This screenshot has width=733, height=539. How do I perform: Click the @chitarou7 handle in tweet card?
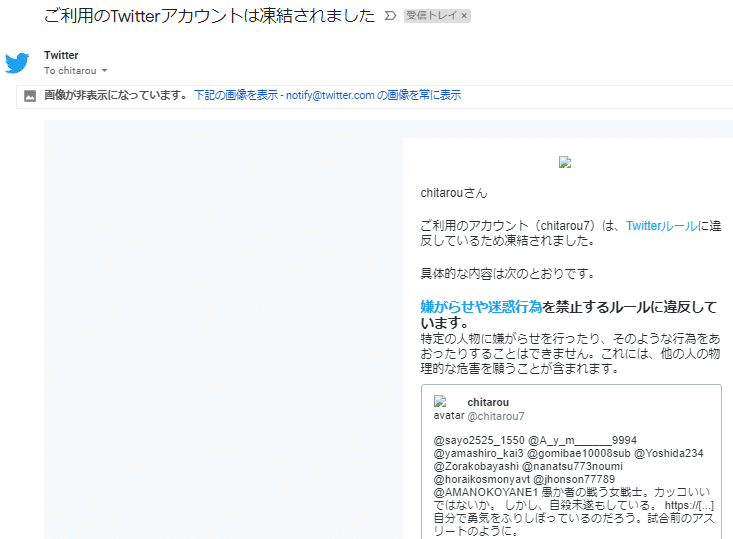coord(496,416)
